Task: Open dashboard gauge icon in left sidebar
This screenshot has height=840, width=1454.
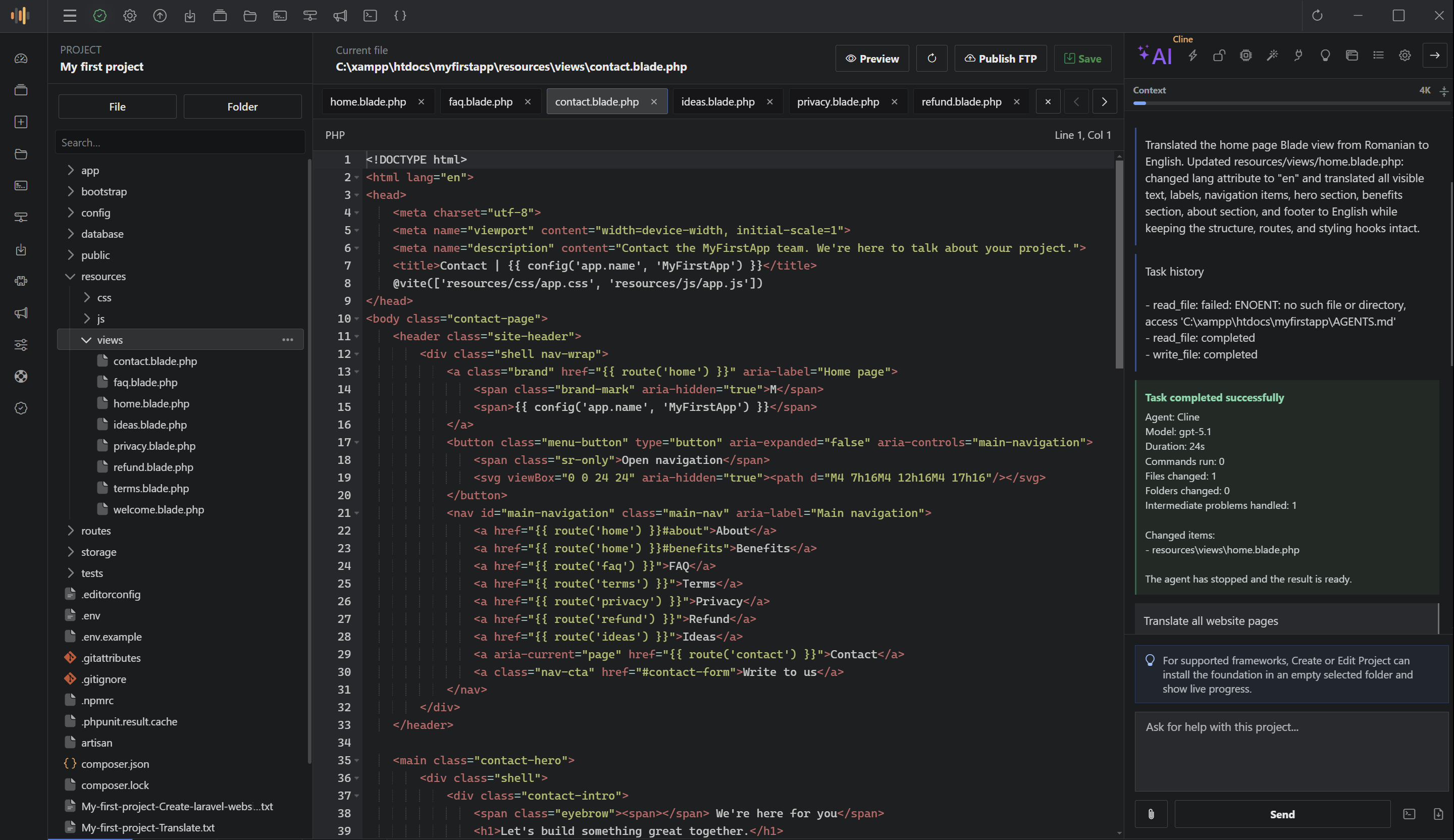Action: point(21,58)
